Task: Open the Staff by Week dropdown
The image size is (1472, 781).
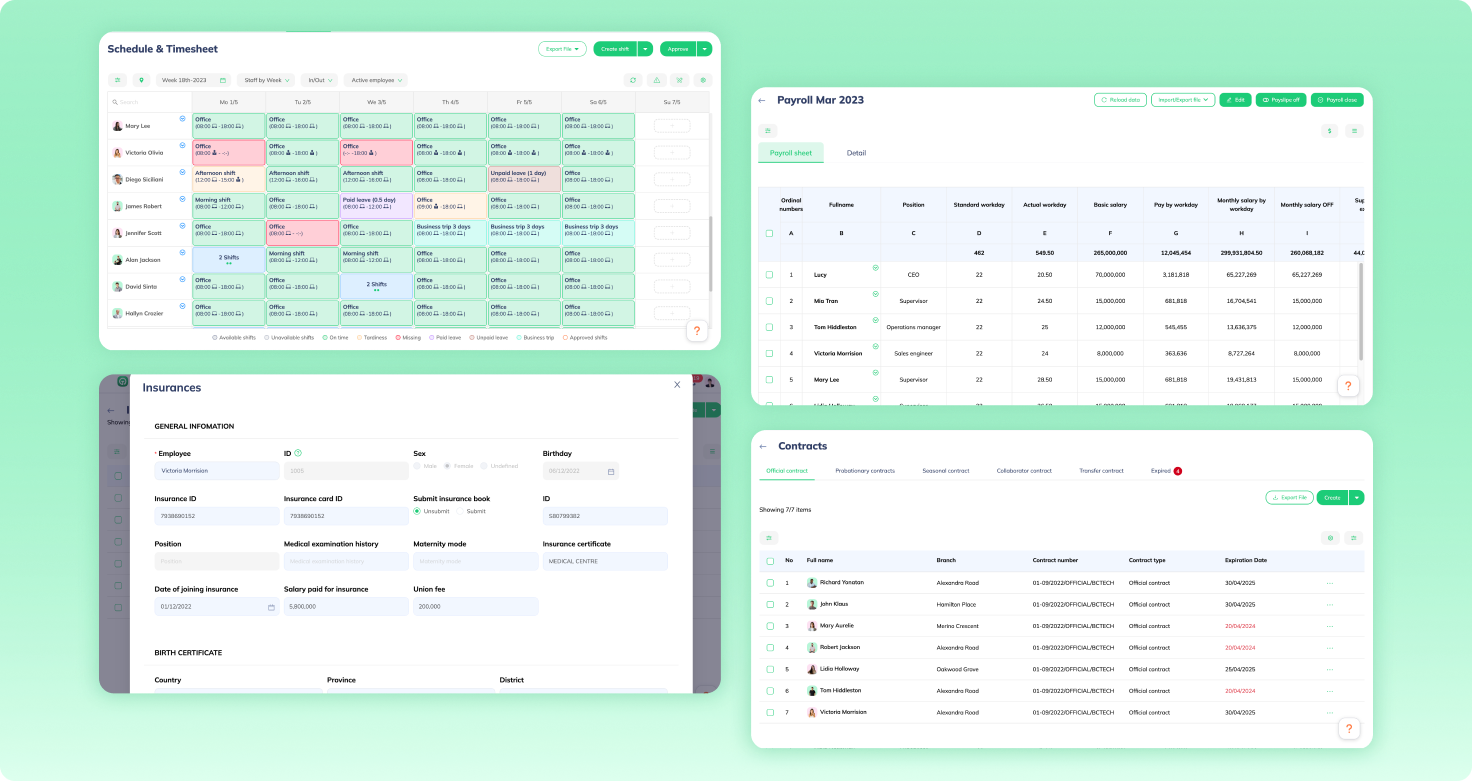Action: (267, 80)
